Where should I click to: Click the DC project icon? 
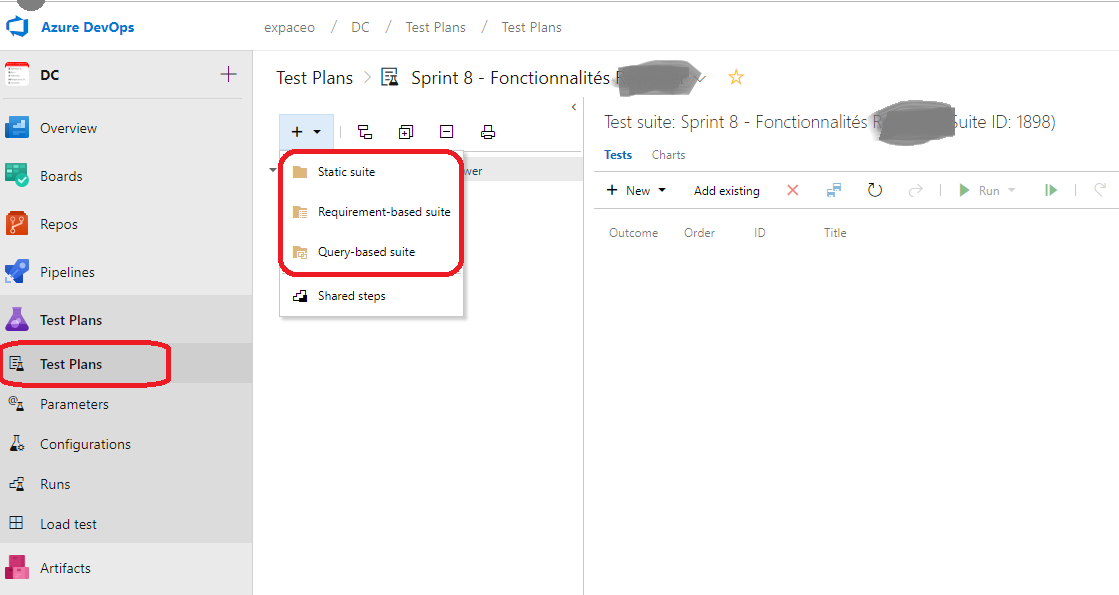coord(17,74)
